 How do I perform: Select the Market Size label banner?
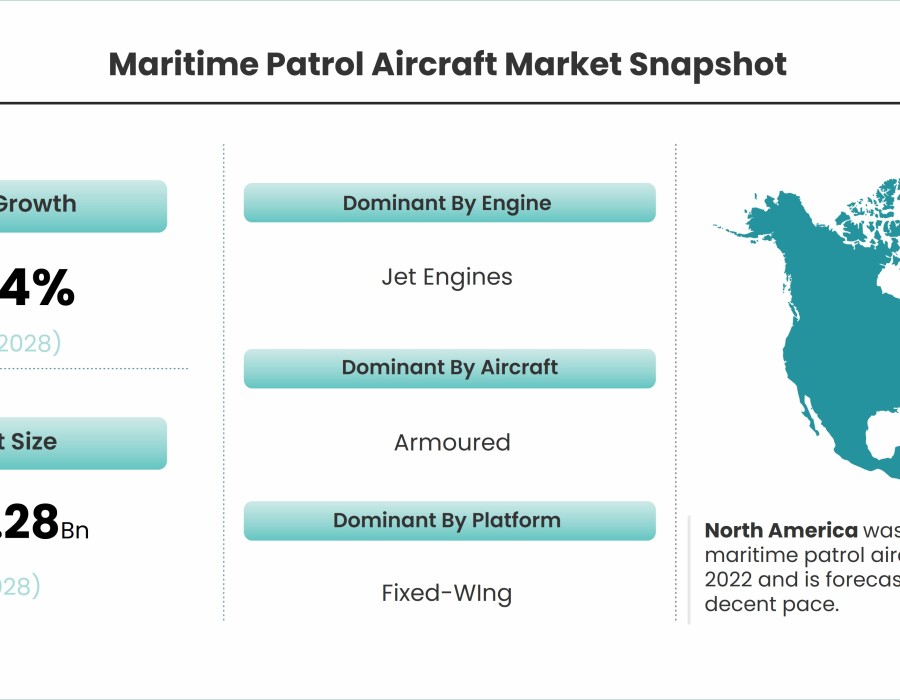80,442
